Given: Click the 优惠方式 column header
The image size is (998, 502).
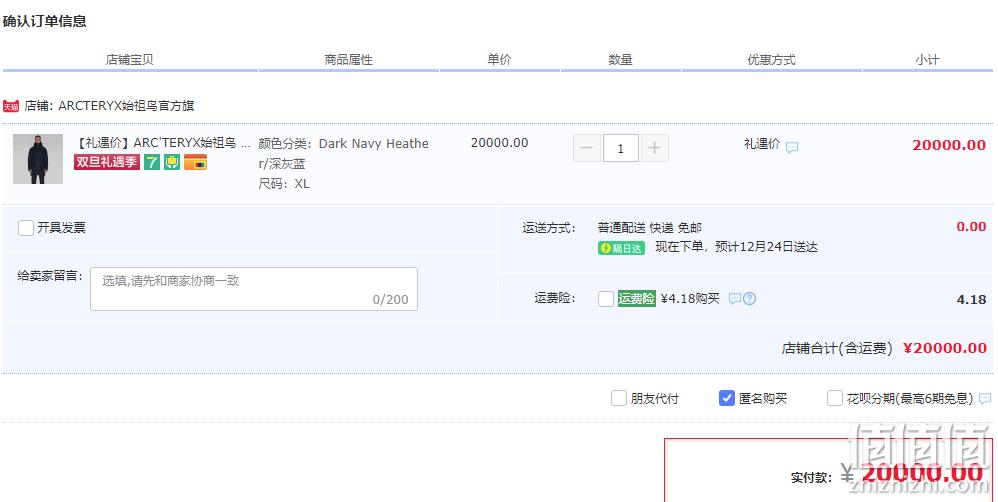Looking at the screenshot, I should click(x=771, y=60).
